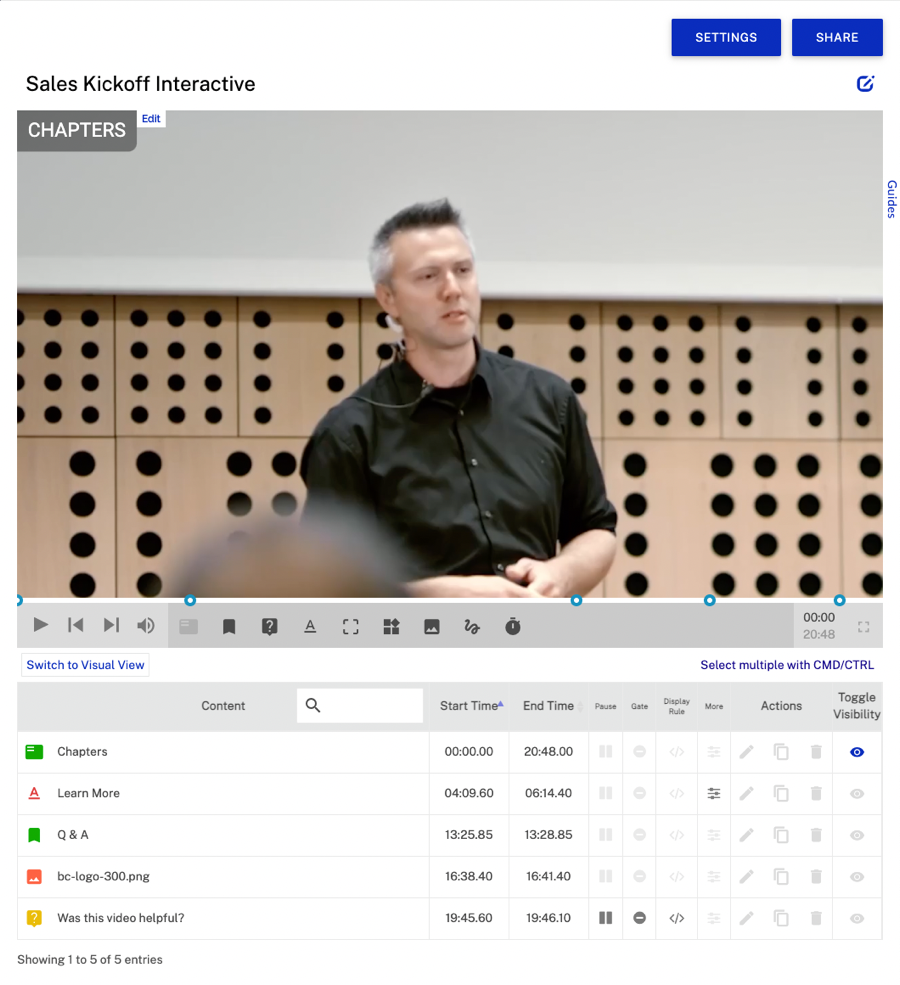Sort table by End Time column

click(x=549, y=706)
